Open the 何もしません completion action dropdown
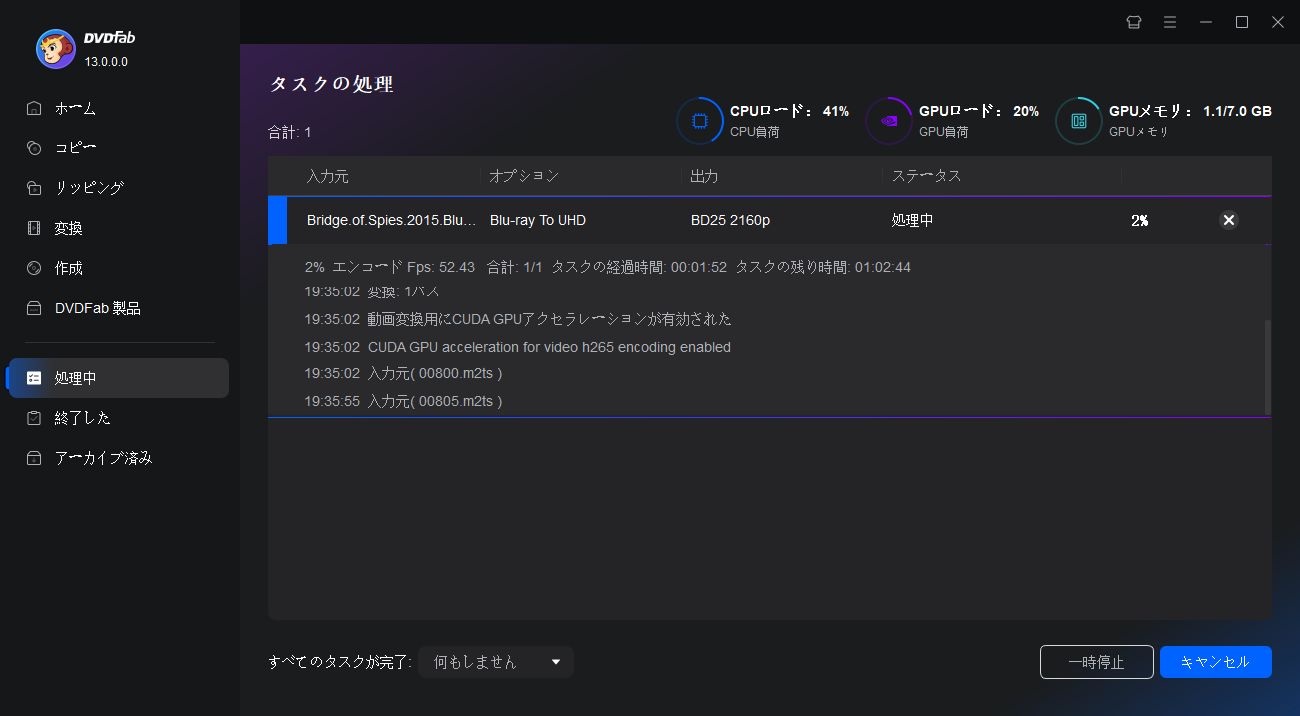The width and height of the screenshot is (1300, 716). 496,662
